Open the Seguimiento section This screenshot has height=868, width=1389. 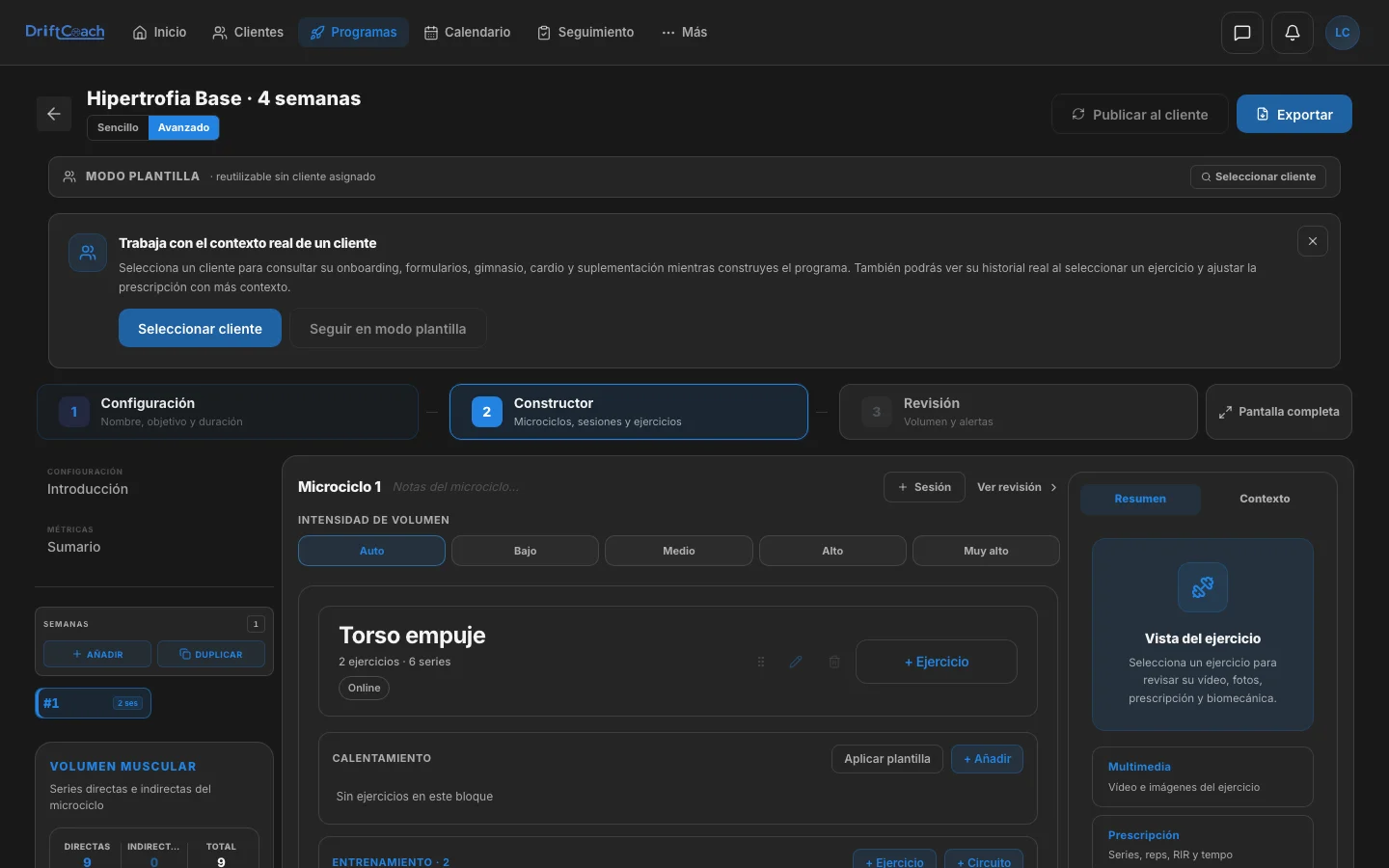[x=586, y=32]
